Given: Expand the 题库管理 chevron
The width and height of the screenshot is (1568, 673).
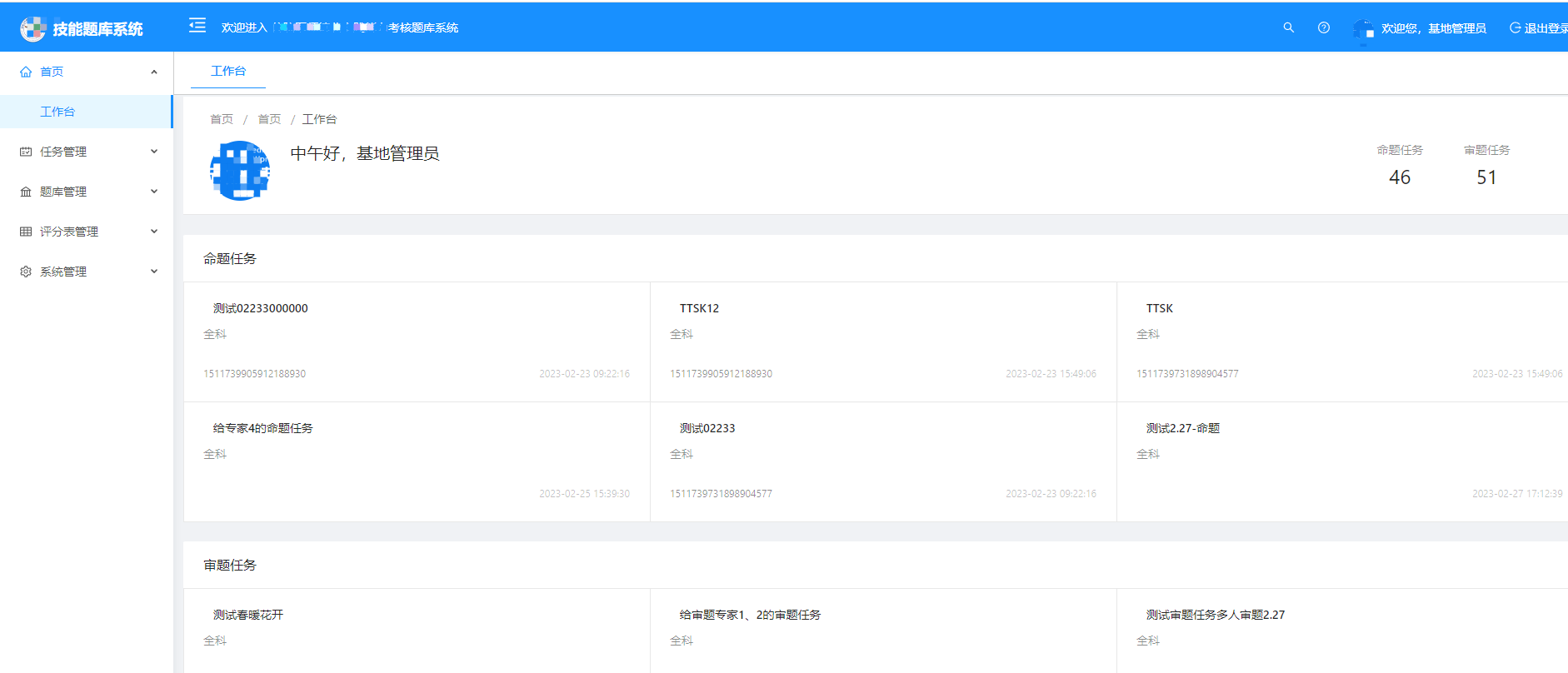Looking at the screenshot, I should click(x=154, y=192).
